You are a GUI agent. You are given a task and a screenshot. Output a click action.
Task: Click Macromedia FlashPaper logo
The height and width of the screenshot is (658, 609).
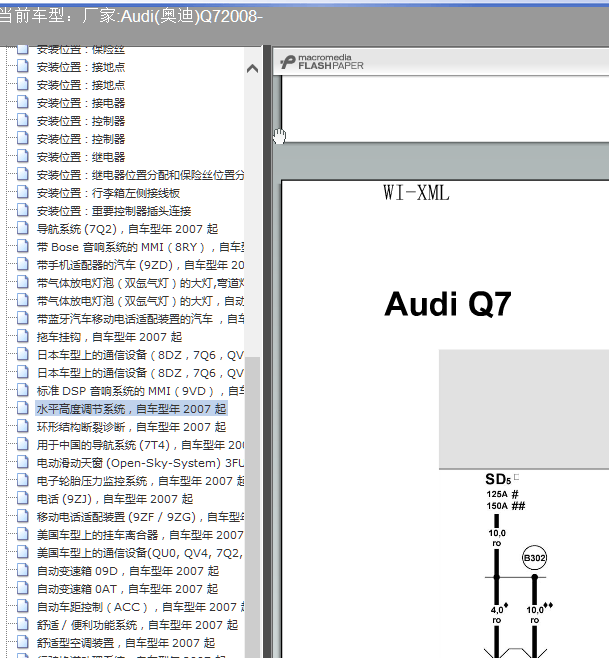tap(322, 62)
